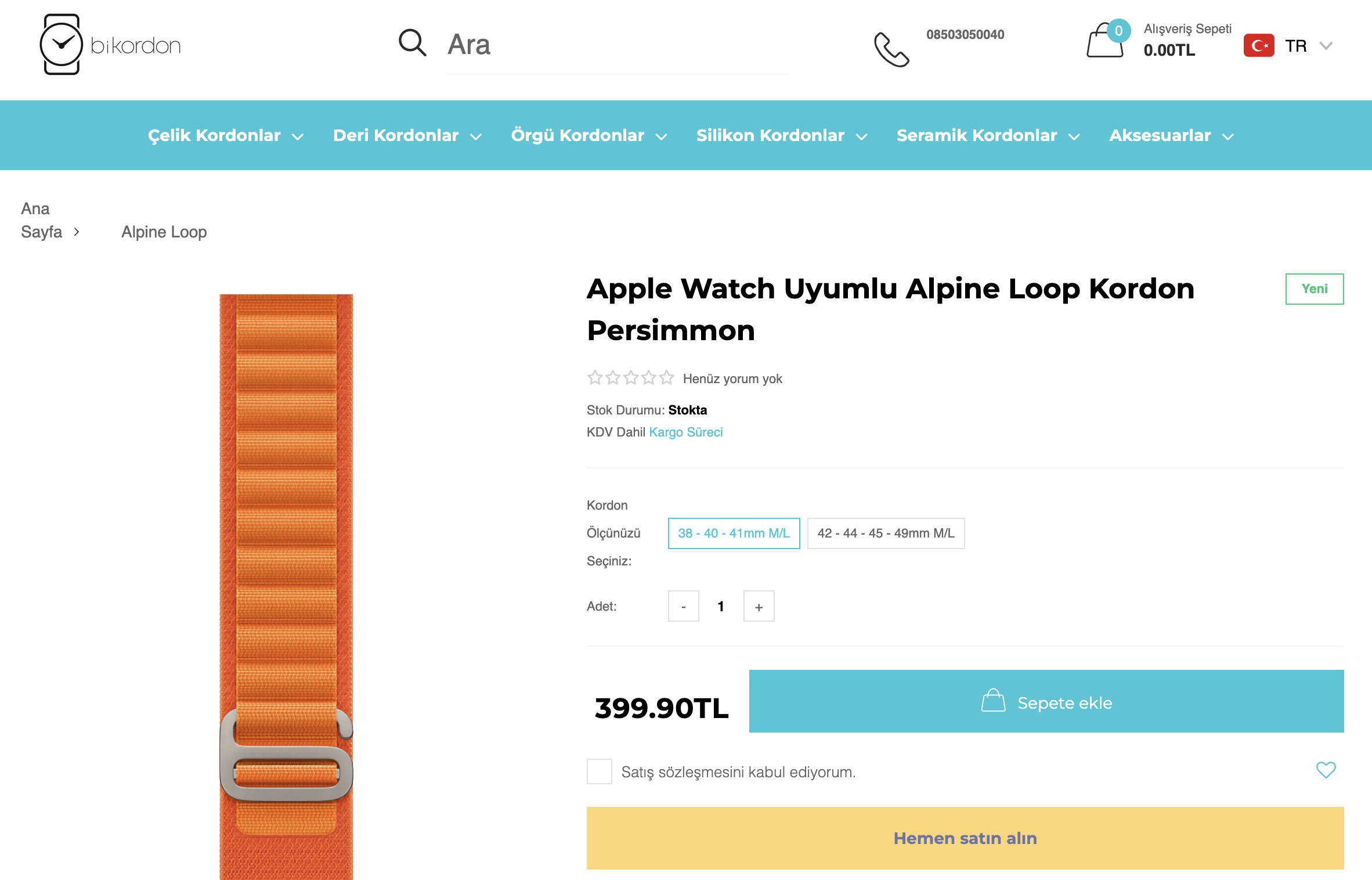Select the 38 - 40 - 41mm M/L size
The height and width of the screenshot is (880, 1372).
734,533
